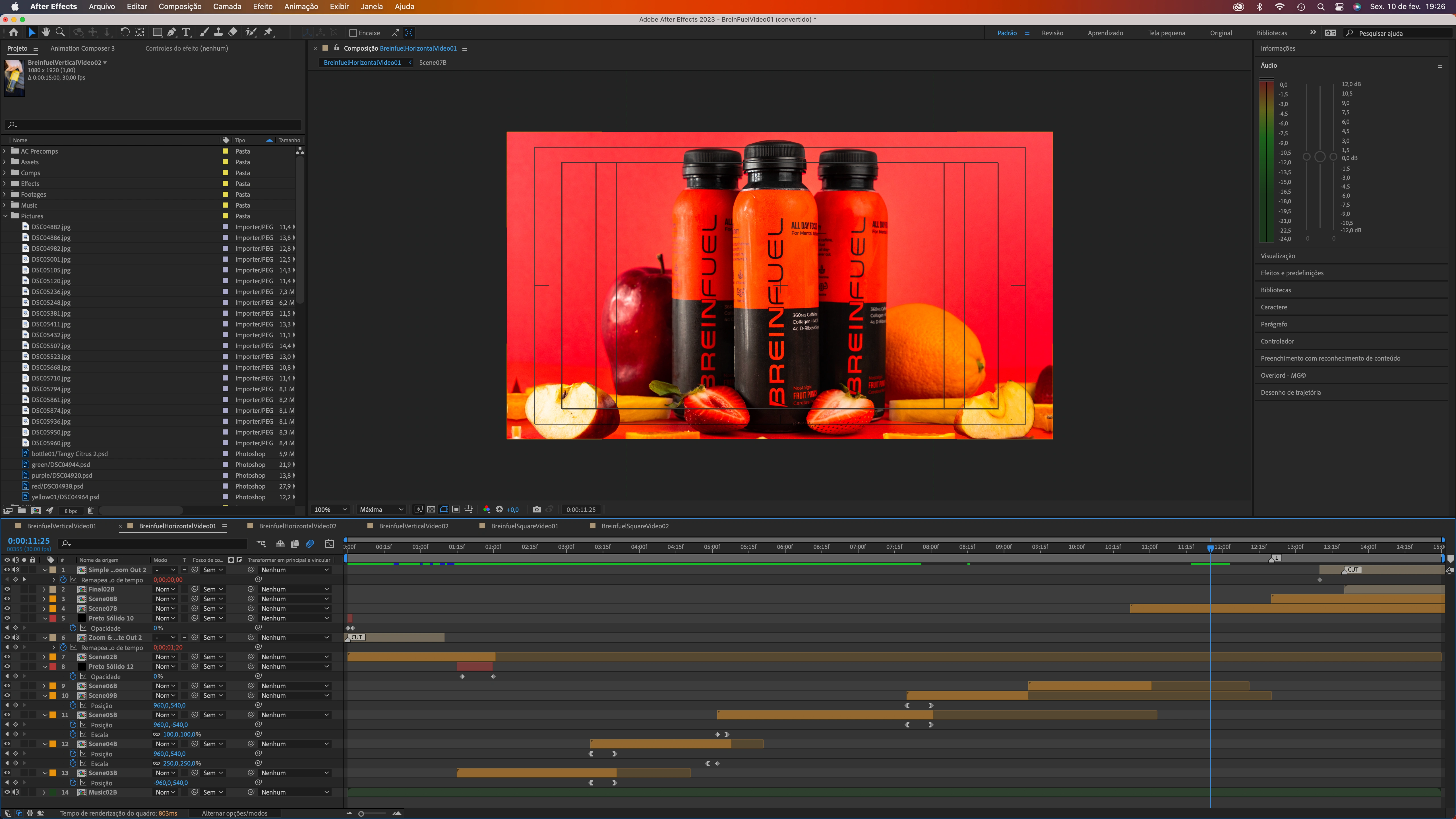
Task: Click the timeline zoom slider
Action: (362, 813)
